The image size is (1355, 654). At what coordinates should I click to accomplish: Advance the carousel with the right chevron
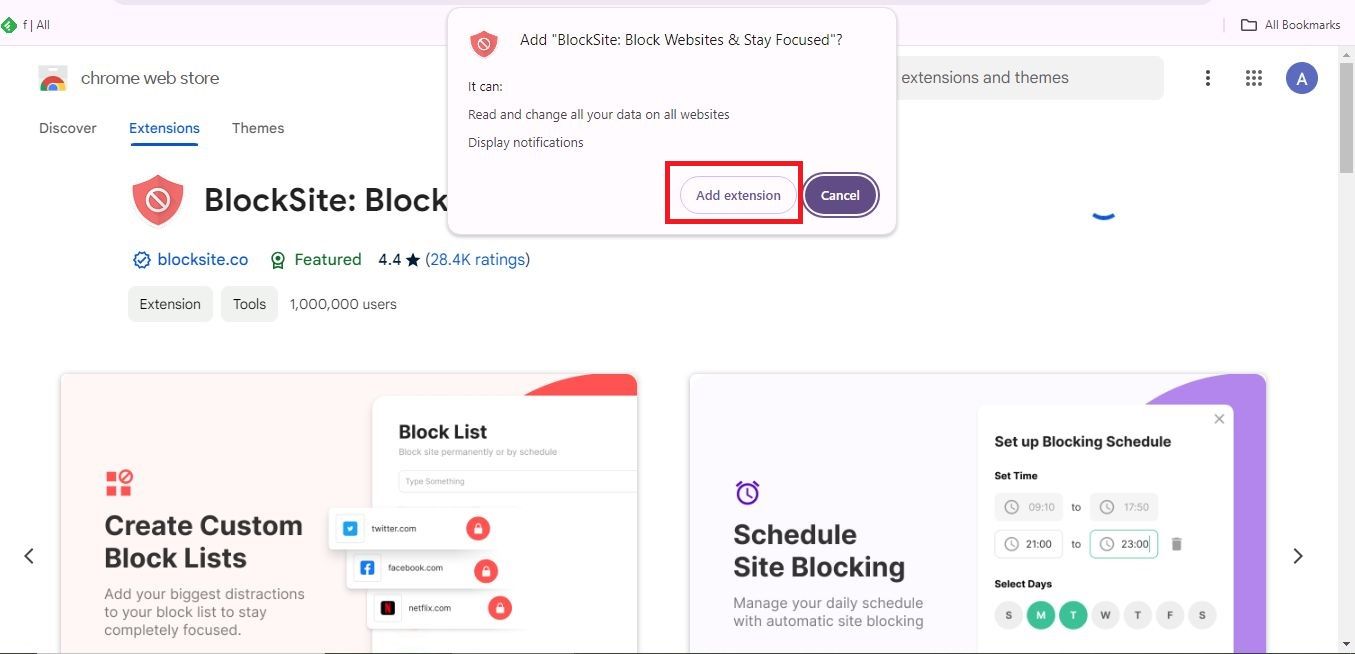coord(1297,555)
